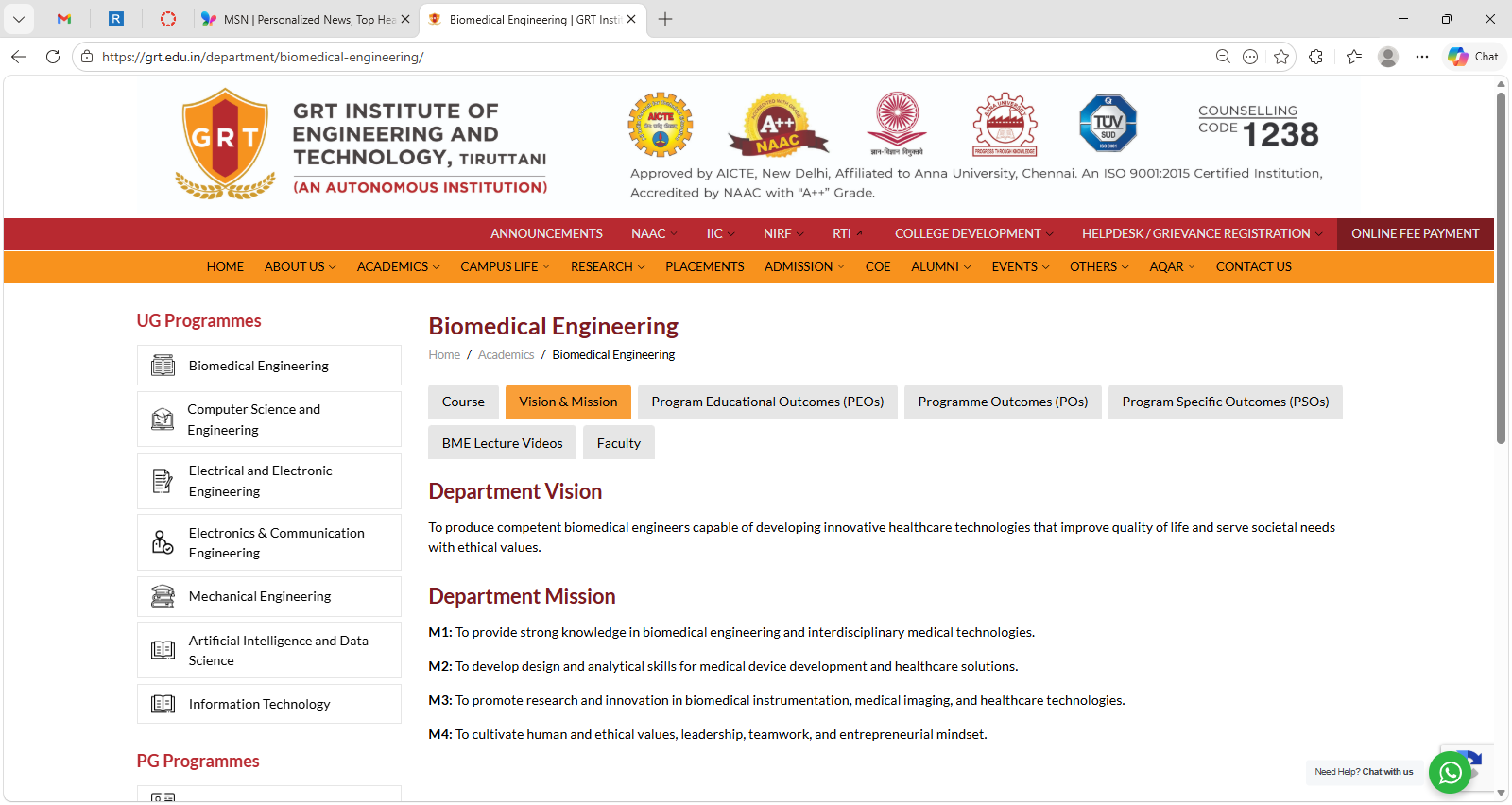The height and width of the screenshot is (805, 1512).
Task: Open Mechanical Engineering in UG Programmes
Action: pyautogui.click(x=260, y=596)
